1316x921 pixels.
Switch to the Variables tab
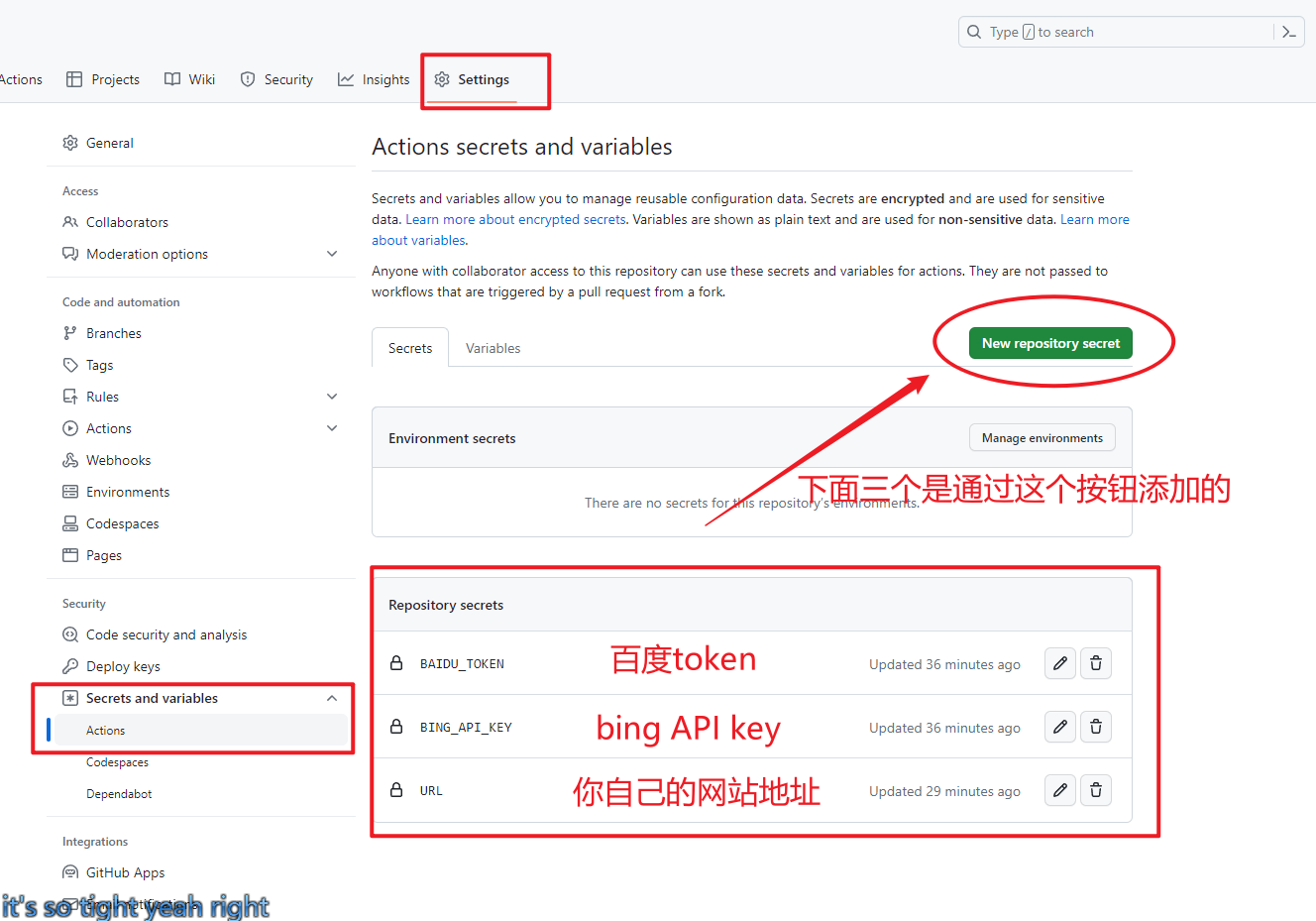[x=493, y=348]
